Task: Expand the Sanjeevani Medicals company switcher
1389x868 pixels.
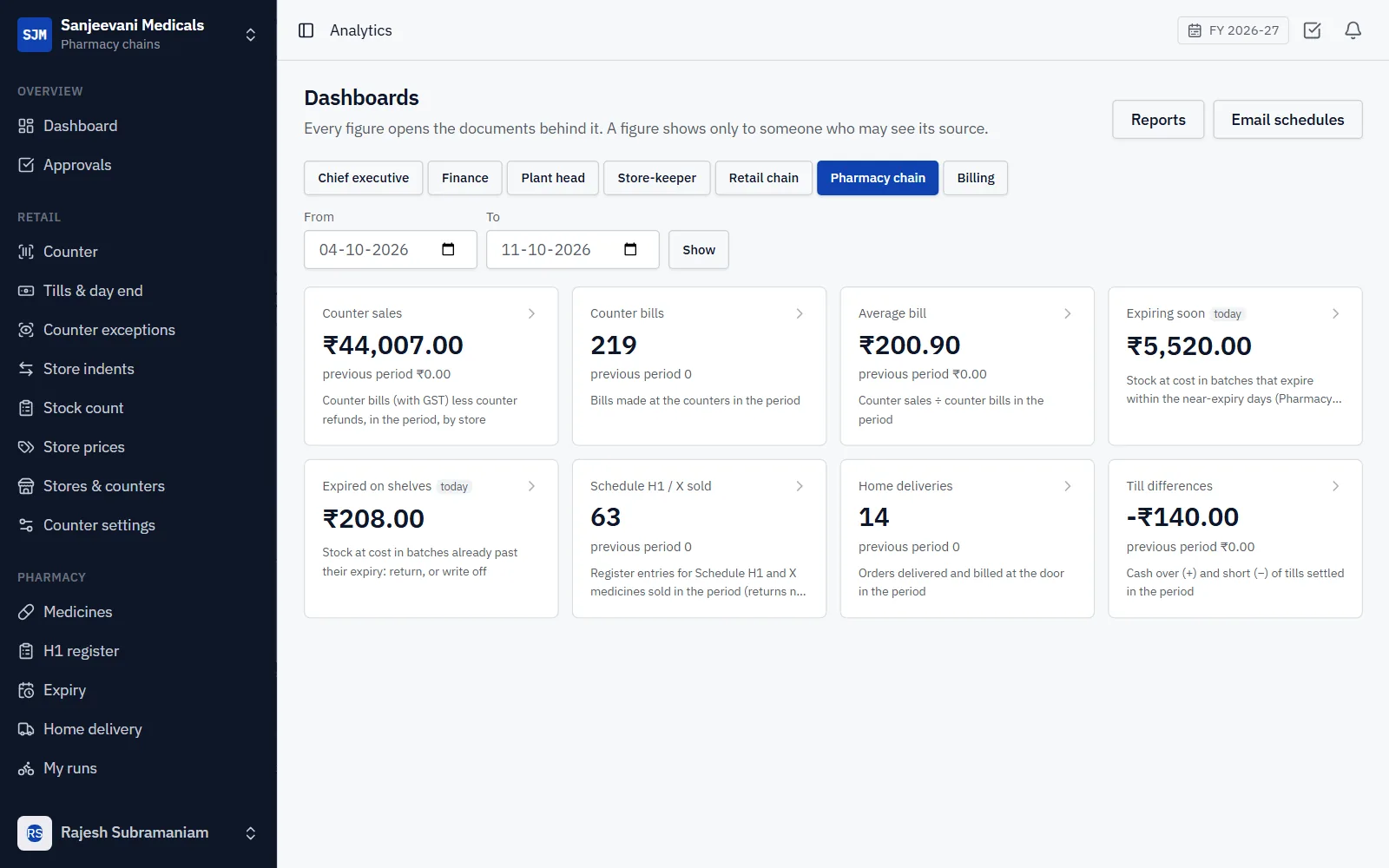Action: (138, 35)
